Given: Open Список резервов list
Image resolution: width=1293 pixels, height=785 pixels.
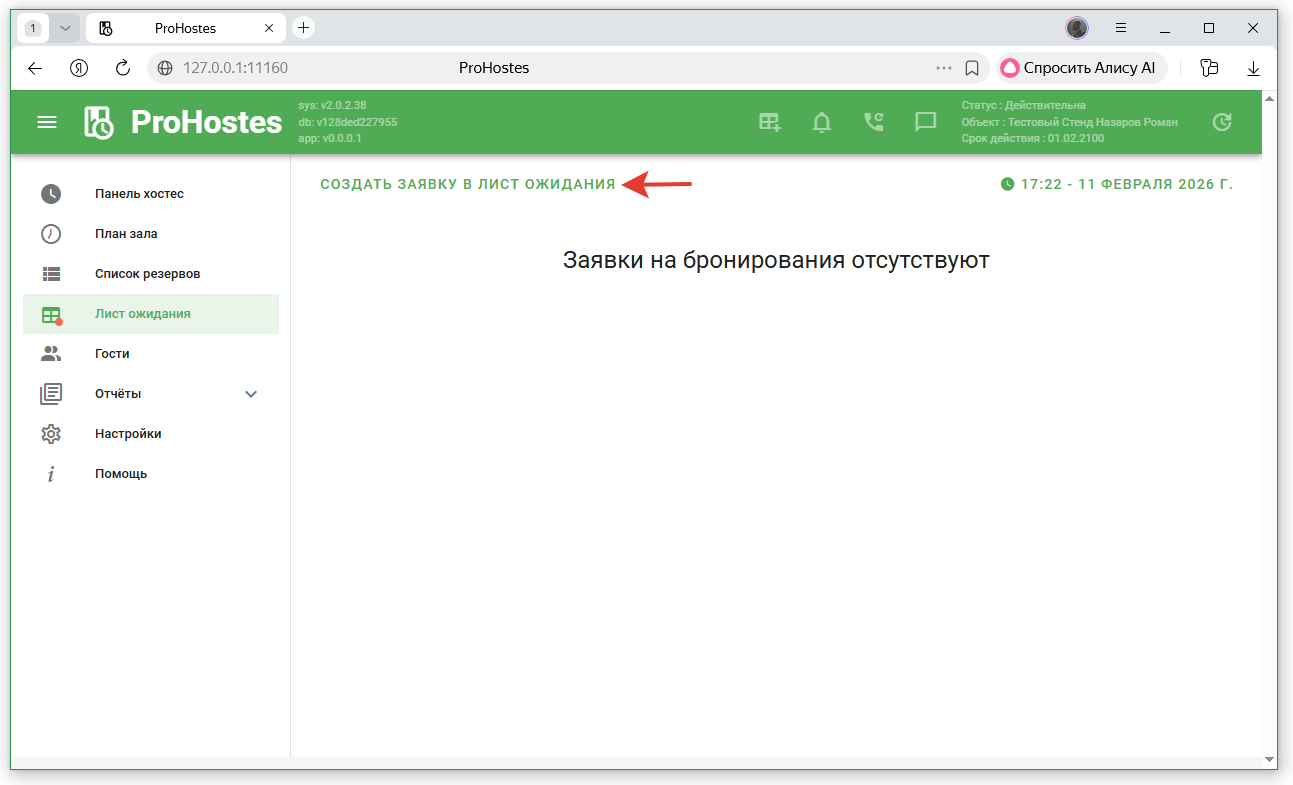Looking at the screenshot, I should pyautogui.click(x=147, y=274).
